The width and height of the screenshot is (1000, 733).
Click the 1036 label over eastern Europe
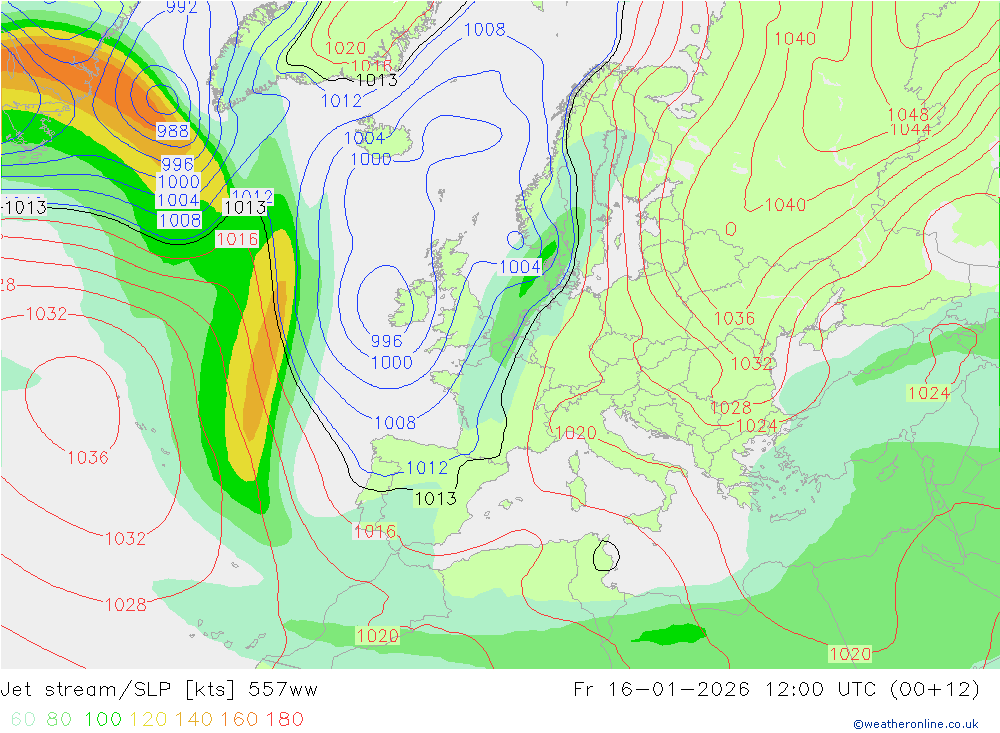[734, 318]
